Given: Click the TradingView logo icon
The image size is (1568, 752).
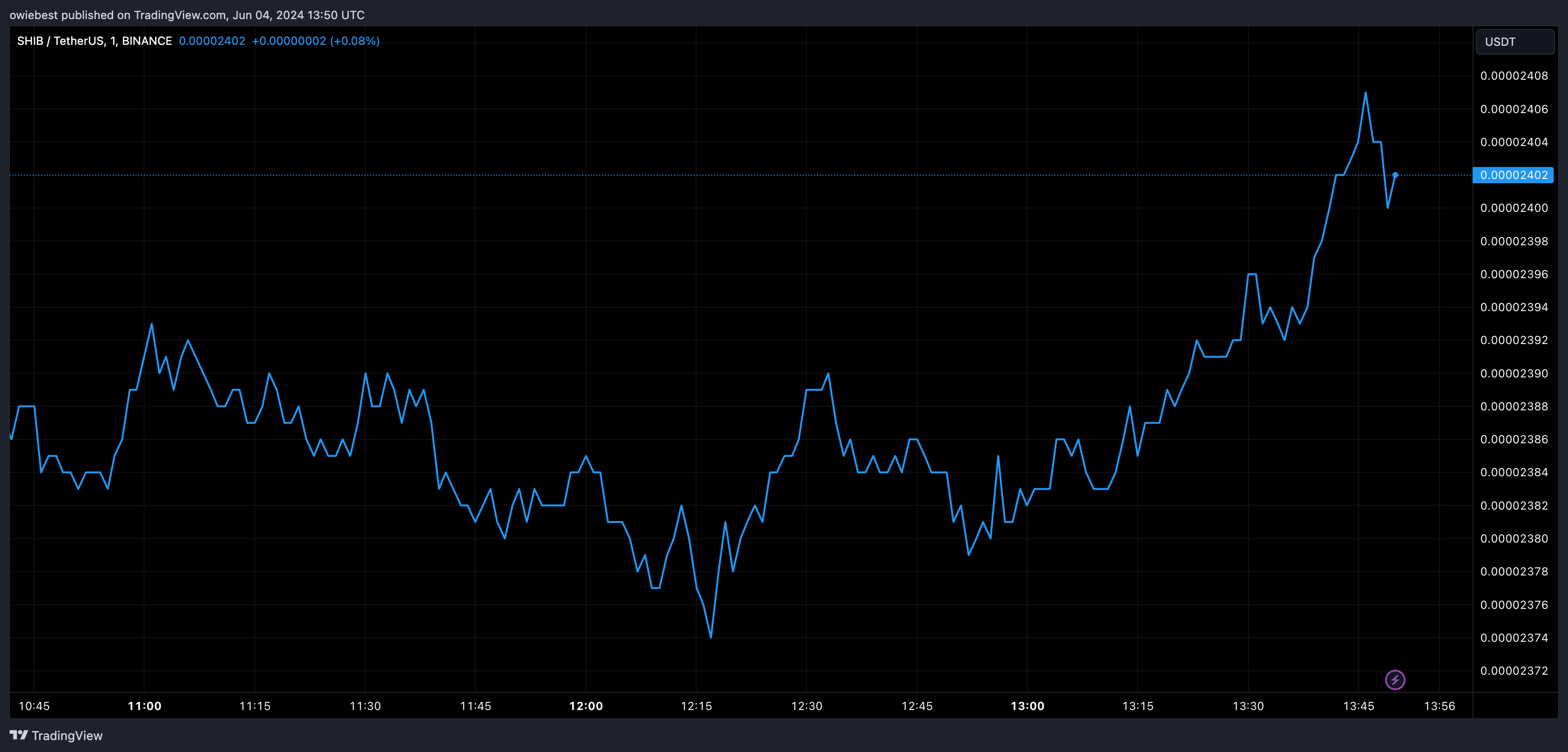Looking at the screenshot, I should [19, 735].
